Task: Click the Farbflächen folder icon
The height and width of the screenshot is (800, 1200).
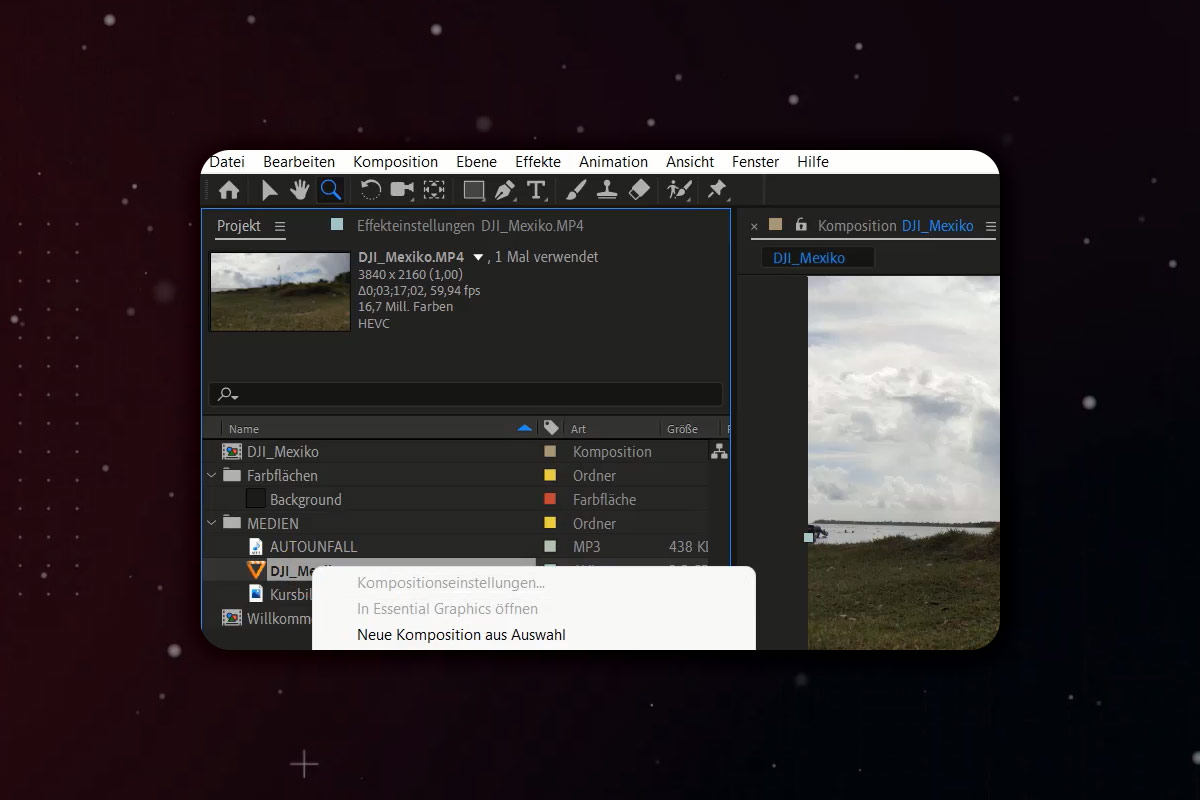Action: pos(232,475)
